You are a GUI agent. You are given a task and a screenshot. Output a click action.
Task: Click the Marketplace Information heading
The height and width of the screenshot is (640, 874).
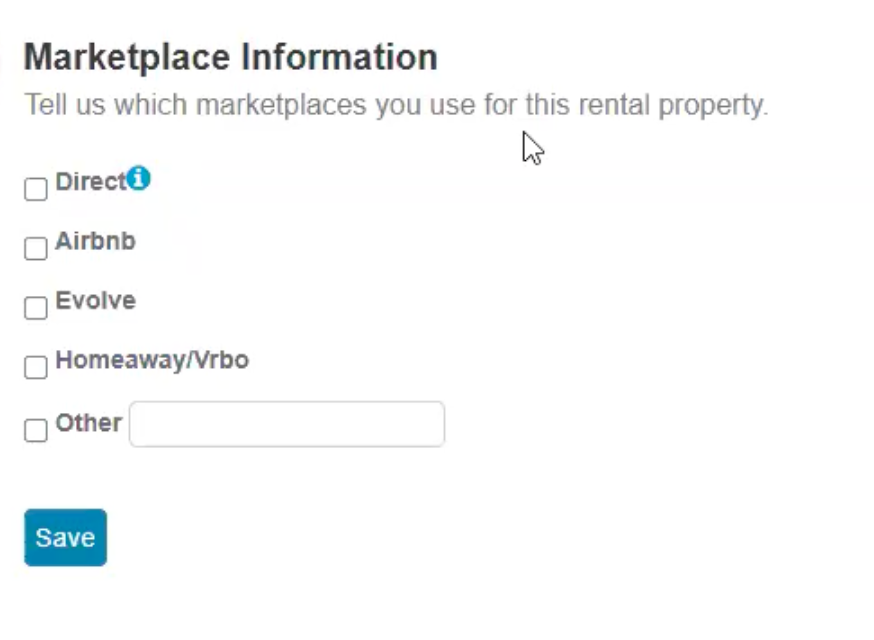[230, 57]
